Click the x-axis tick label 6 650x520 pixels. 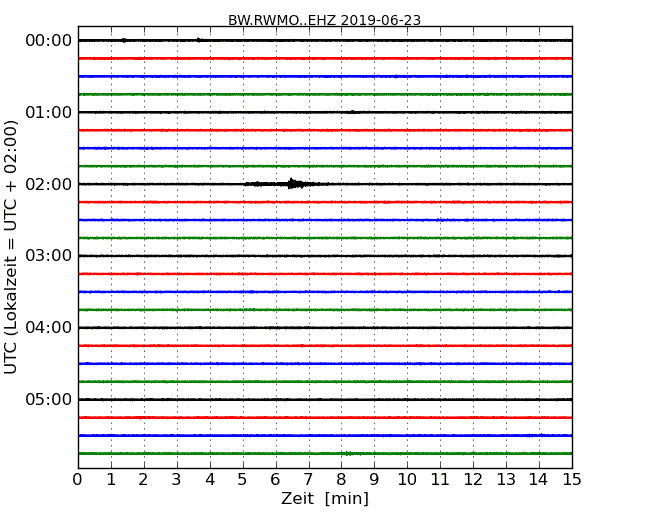point(275,480)
